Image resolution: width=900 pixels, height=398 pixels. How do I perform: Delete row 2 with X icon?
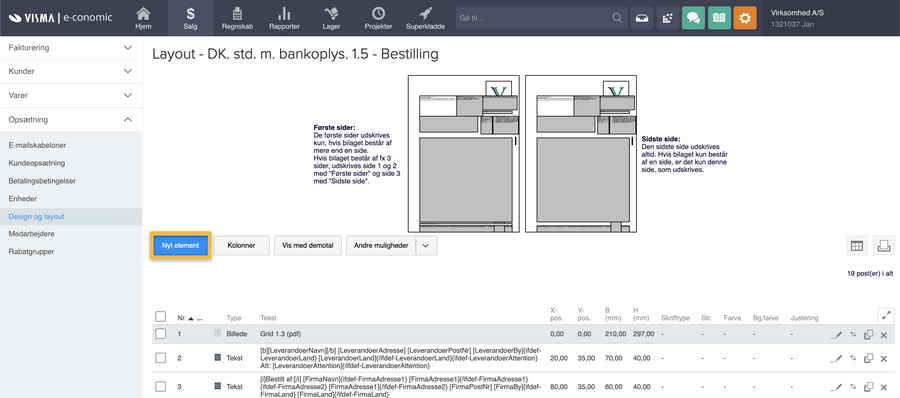(x=884, y=358)
